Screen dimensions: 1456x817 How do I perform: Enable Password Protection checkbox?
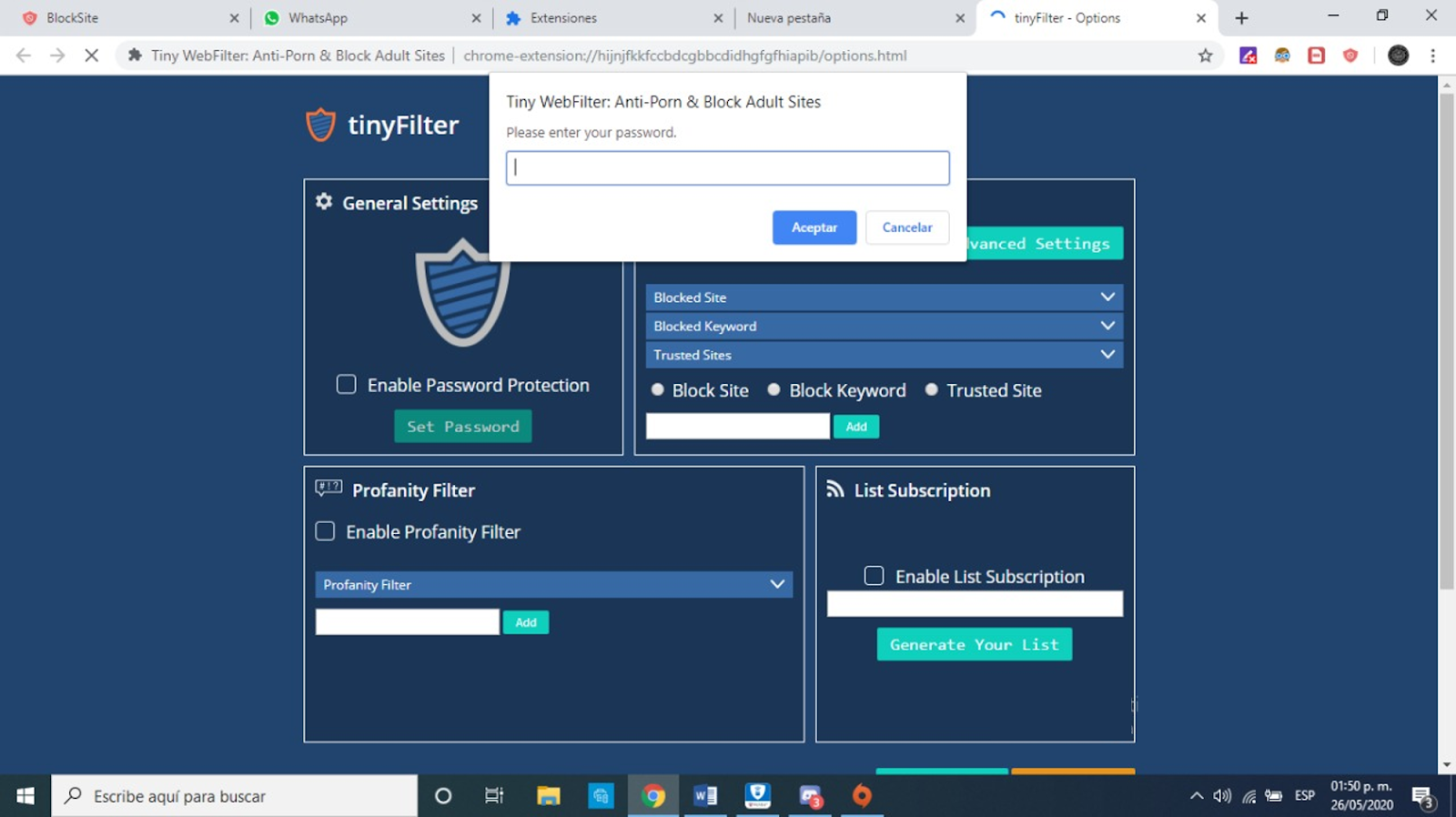346,384
